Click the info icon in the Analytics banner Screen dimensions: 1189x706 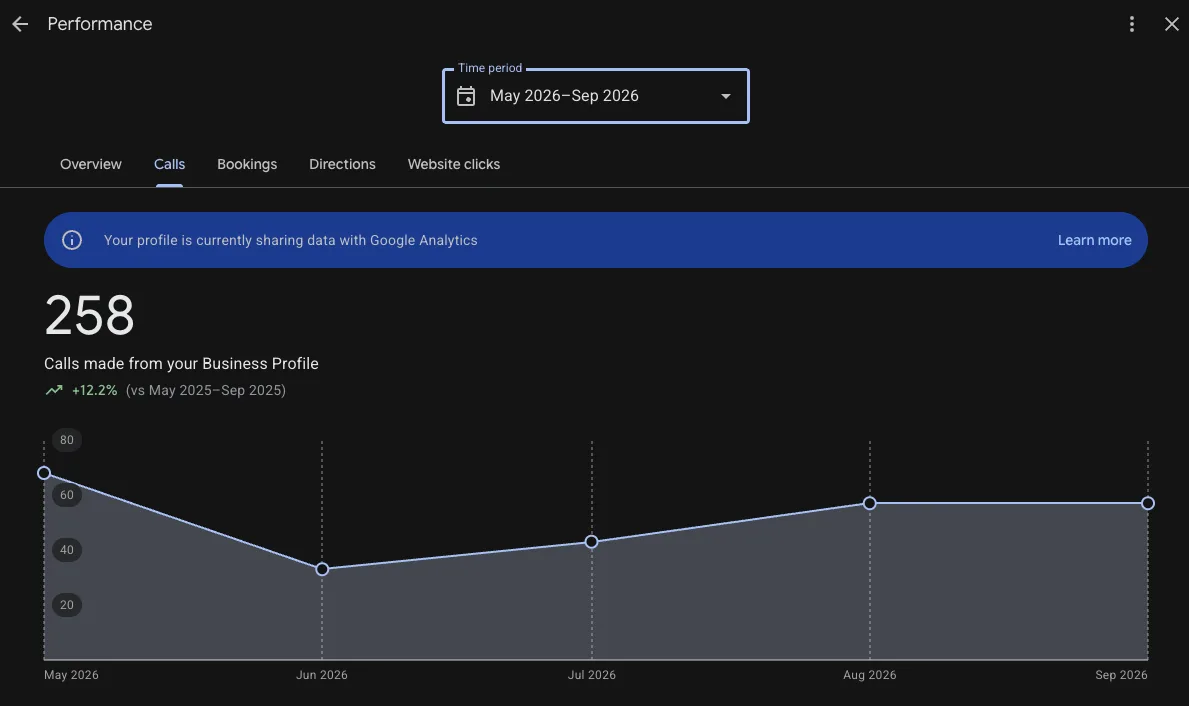coord(72,240)
